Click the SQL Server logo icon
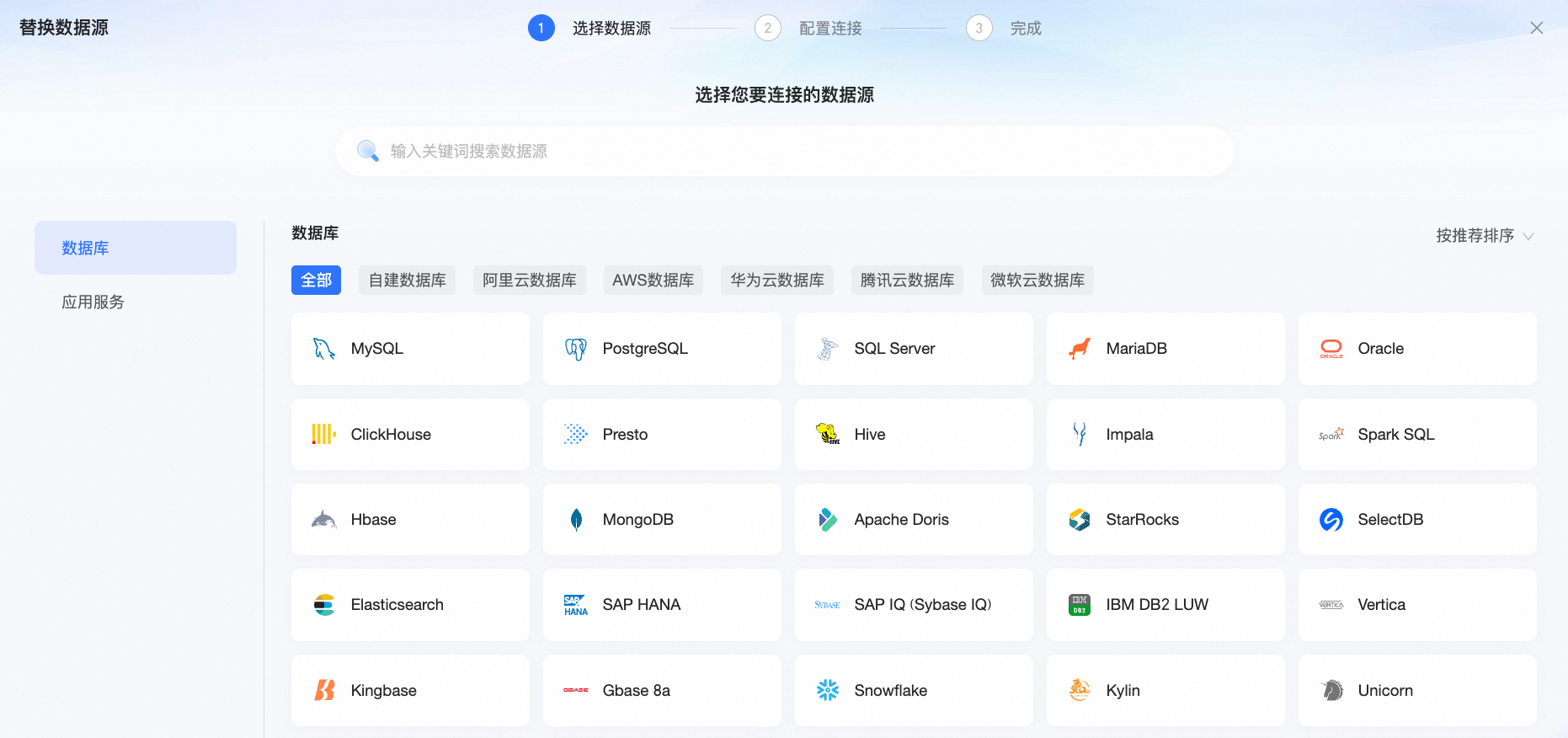Viewport: 1568px width, 738px height. 828,349
